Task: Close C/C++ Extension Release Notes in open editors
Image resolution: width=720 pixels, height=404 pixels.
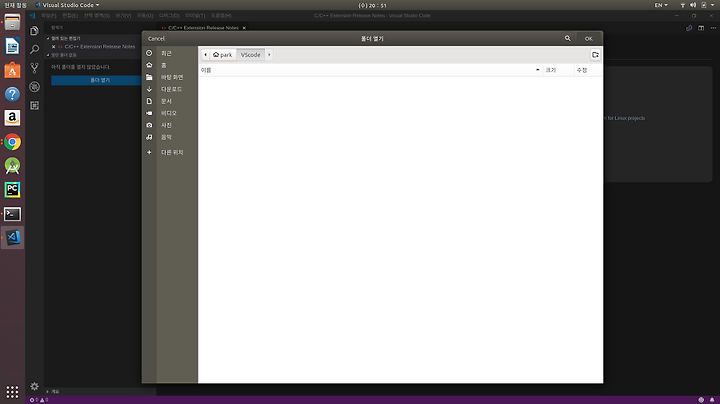Action: point(53,46)
